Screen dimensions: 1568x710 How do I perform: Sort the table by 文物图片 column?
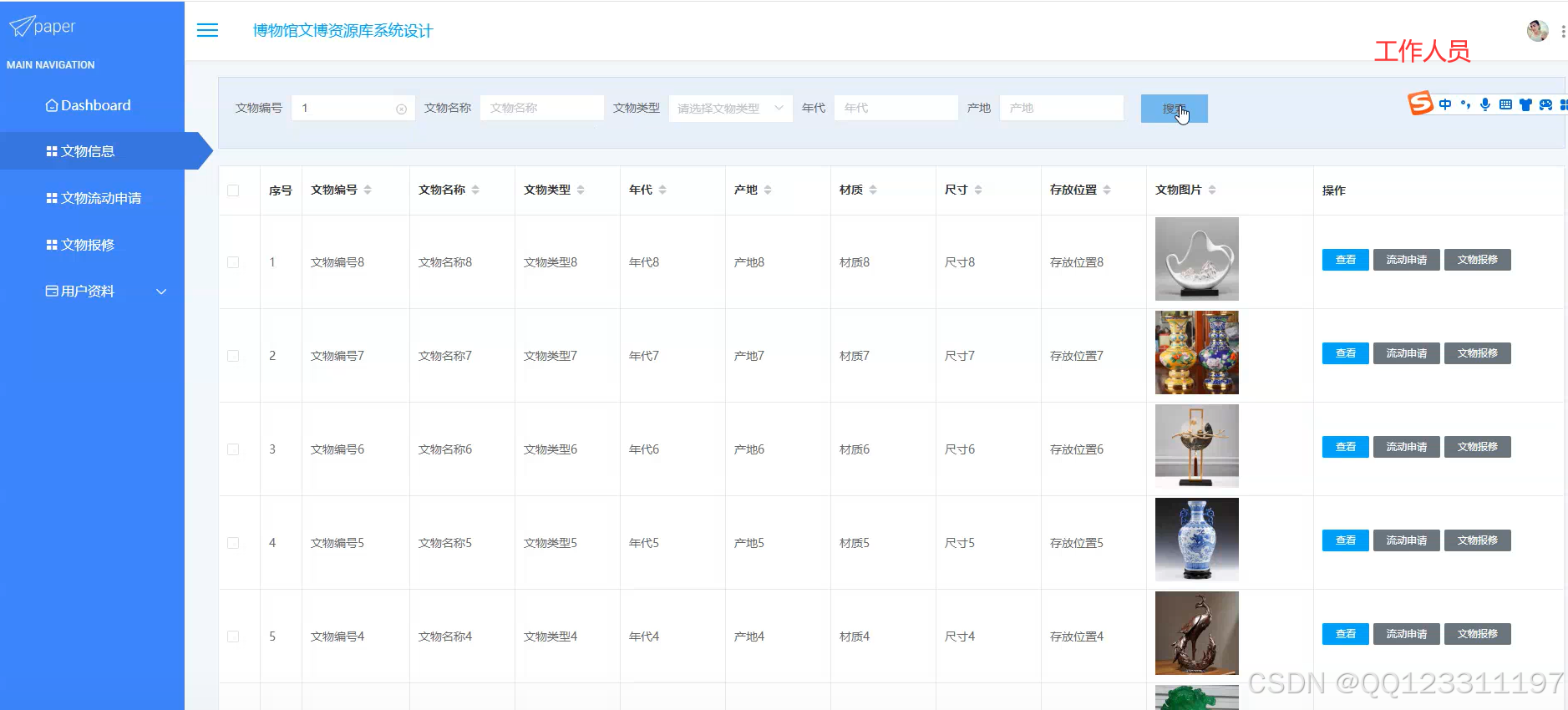click(1212, 190)
